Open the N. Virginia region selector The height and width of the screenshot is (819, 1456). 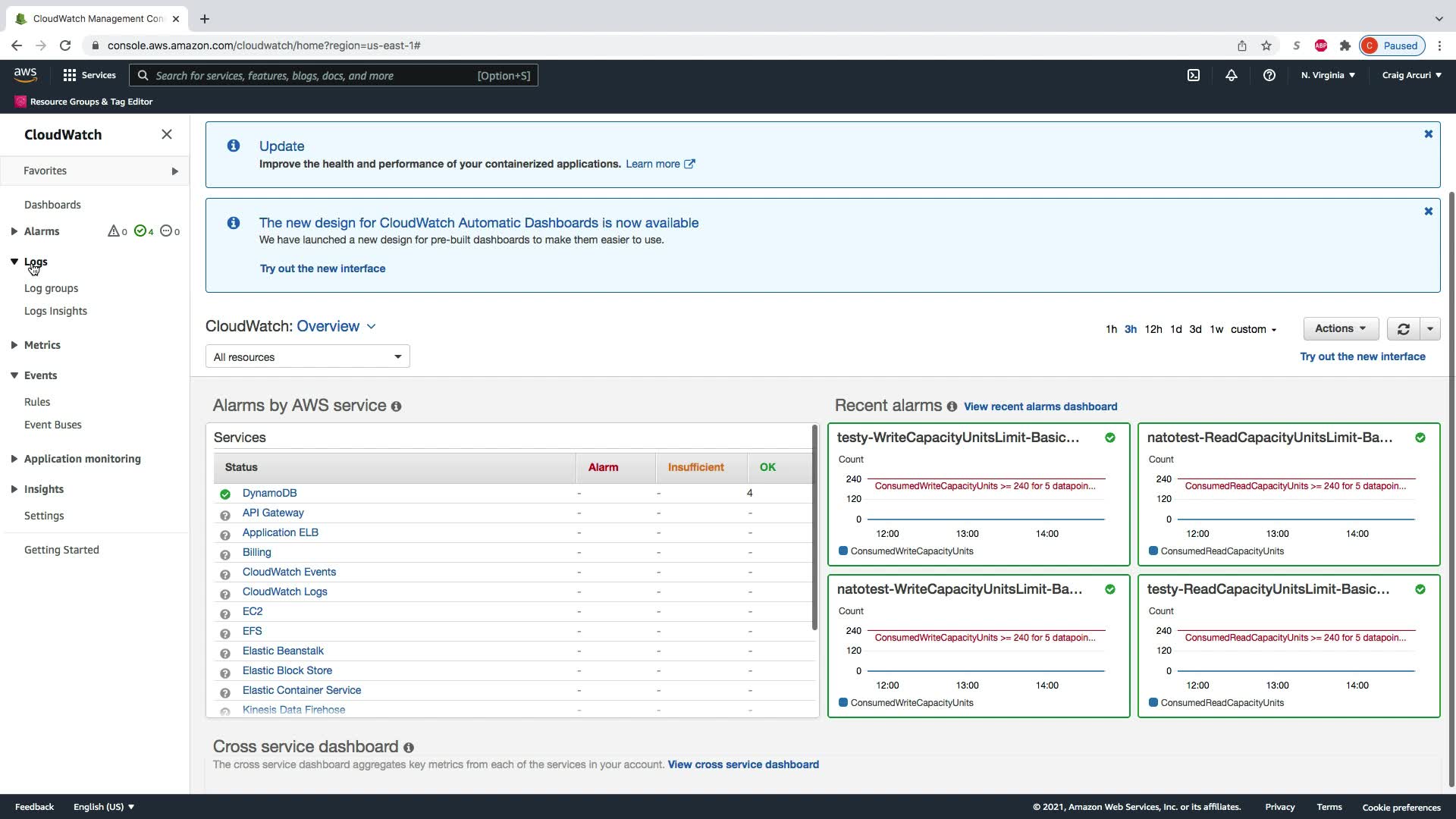point(1328,75)
